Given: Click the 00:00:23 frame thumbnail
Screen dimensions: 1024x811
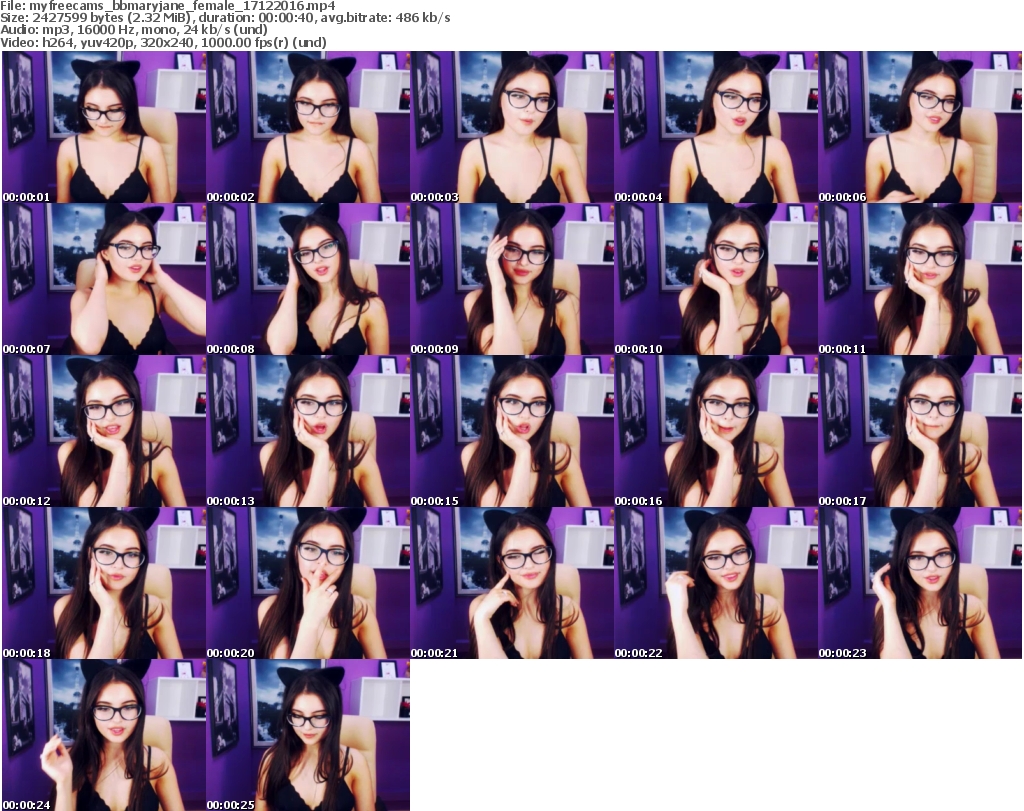Looking at the screenshot, I should tap(920, 584).
